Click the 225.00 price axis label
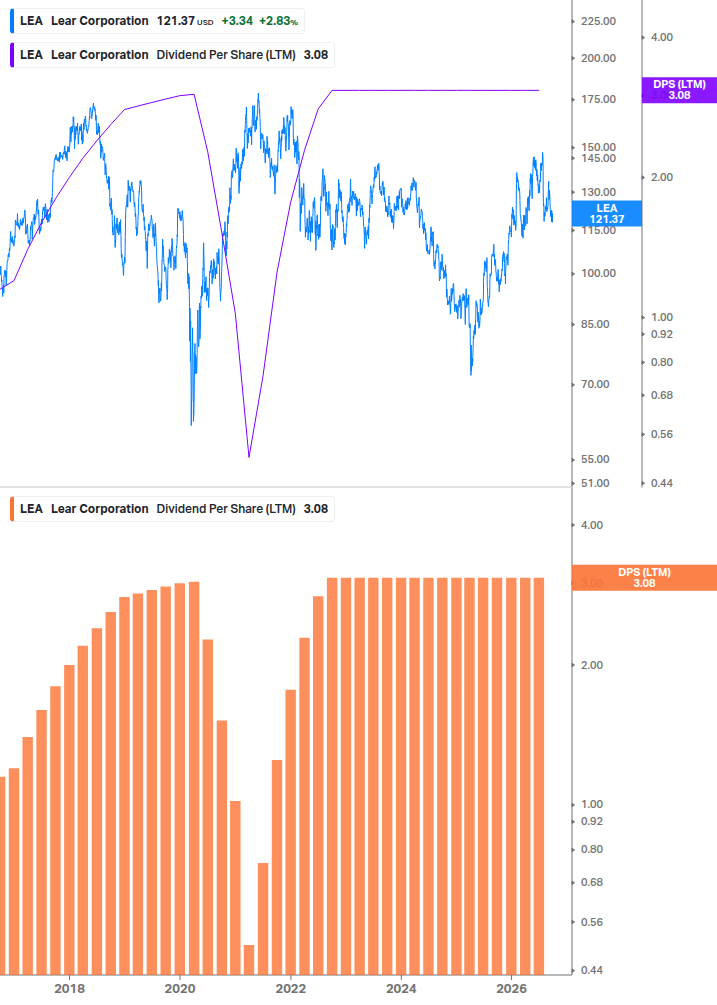The image size is (717, 1005). pyautogui.click(x=598, y=21)
